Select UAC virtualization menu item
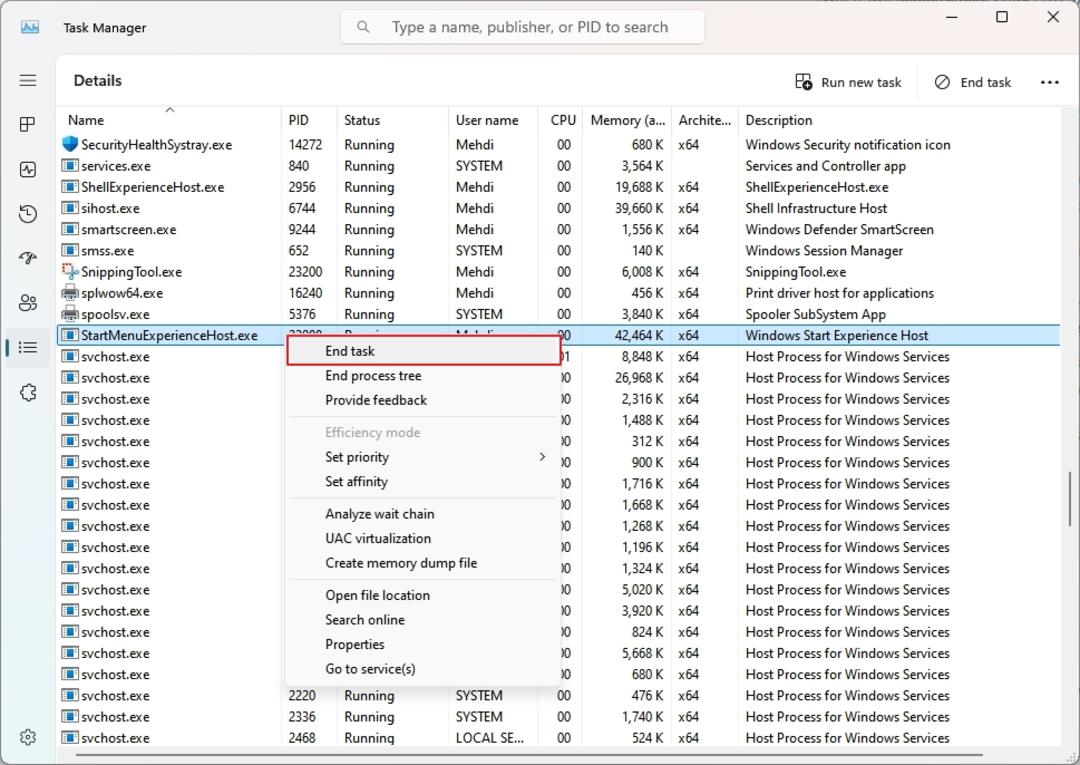 coord(423,538)
